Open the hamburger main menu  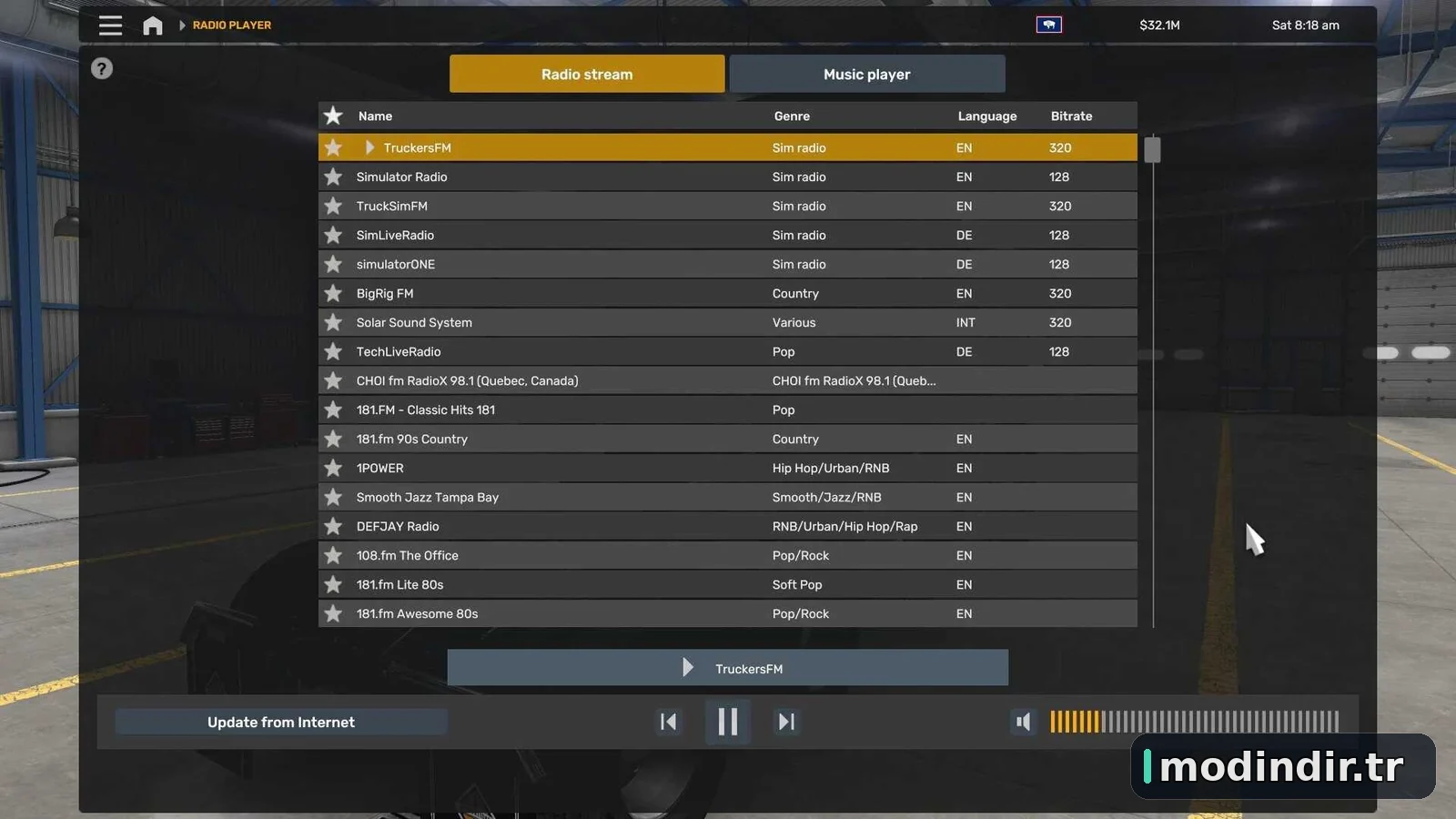click(x=110, y=25)
